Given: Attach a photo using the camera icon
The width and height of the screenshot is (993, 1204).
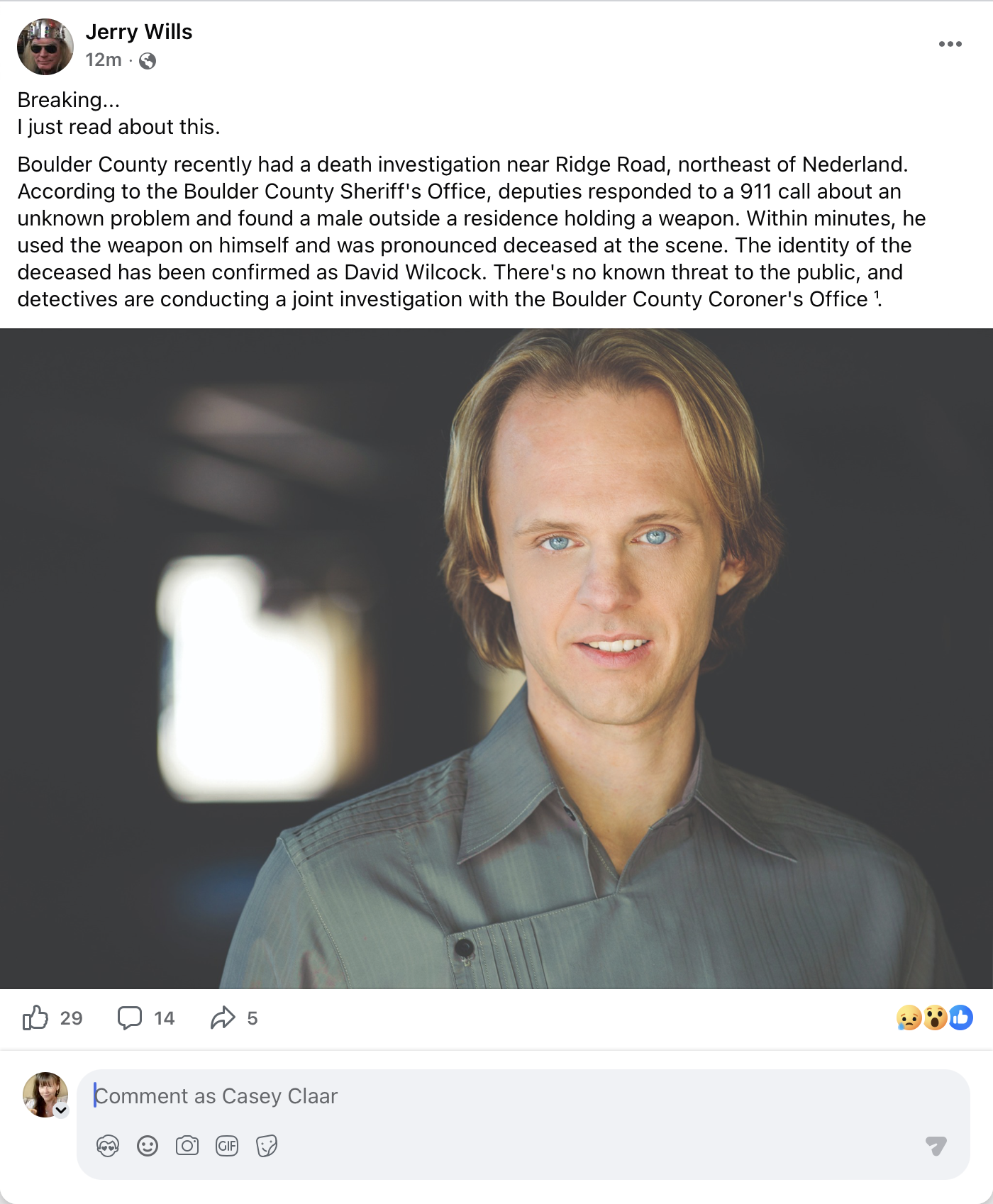Looking at the screenshot, I should [187, 1146].
